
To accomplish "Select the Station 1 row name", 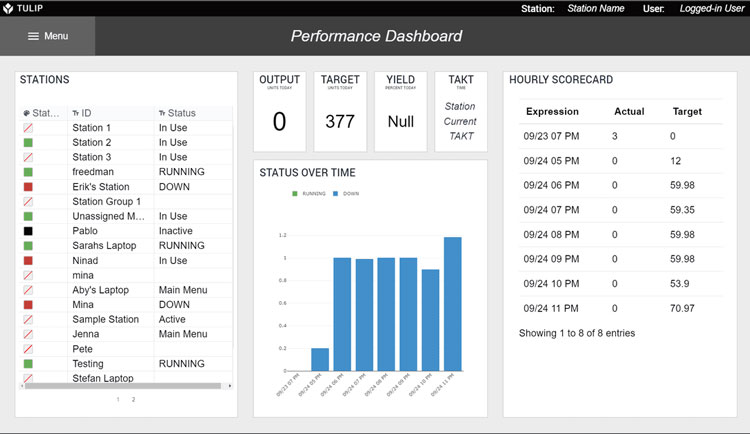I will click(x=91, y=128).
